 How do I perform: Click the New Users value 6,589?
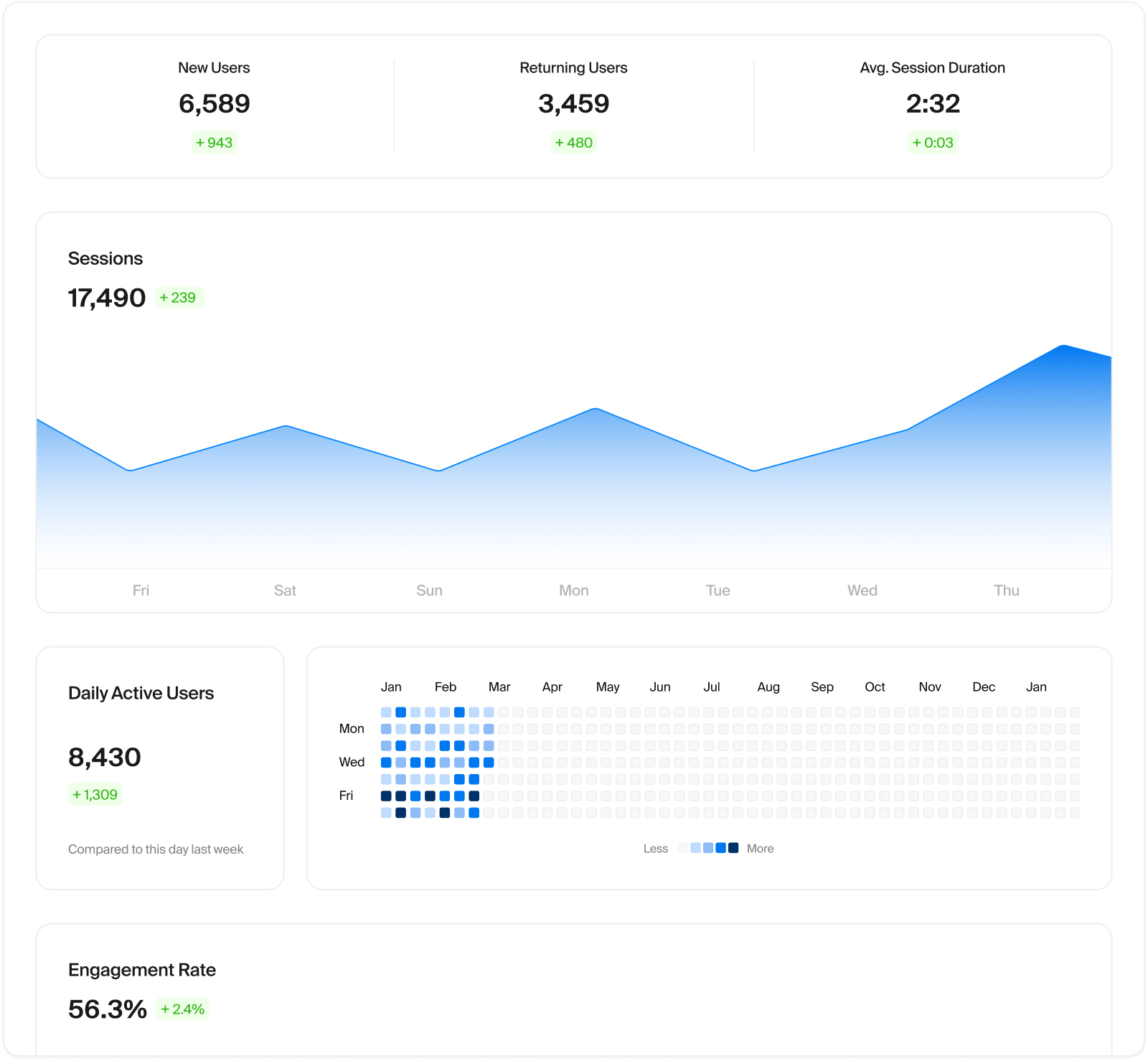point(214,104)
